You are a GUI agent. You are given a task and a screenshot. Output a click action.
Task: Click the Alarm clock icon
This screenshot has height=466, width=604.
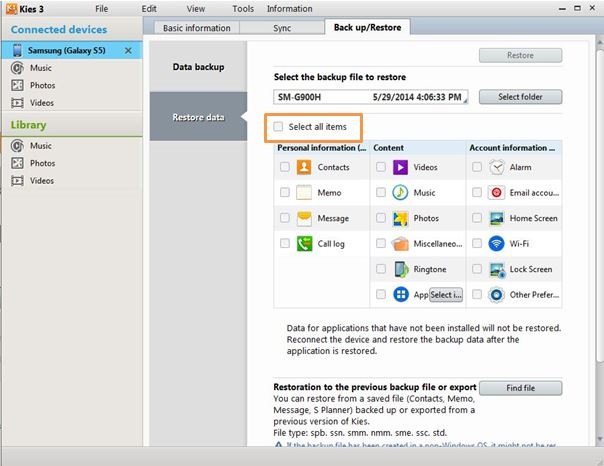(497, 167)
